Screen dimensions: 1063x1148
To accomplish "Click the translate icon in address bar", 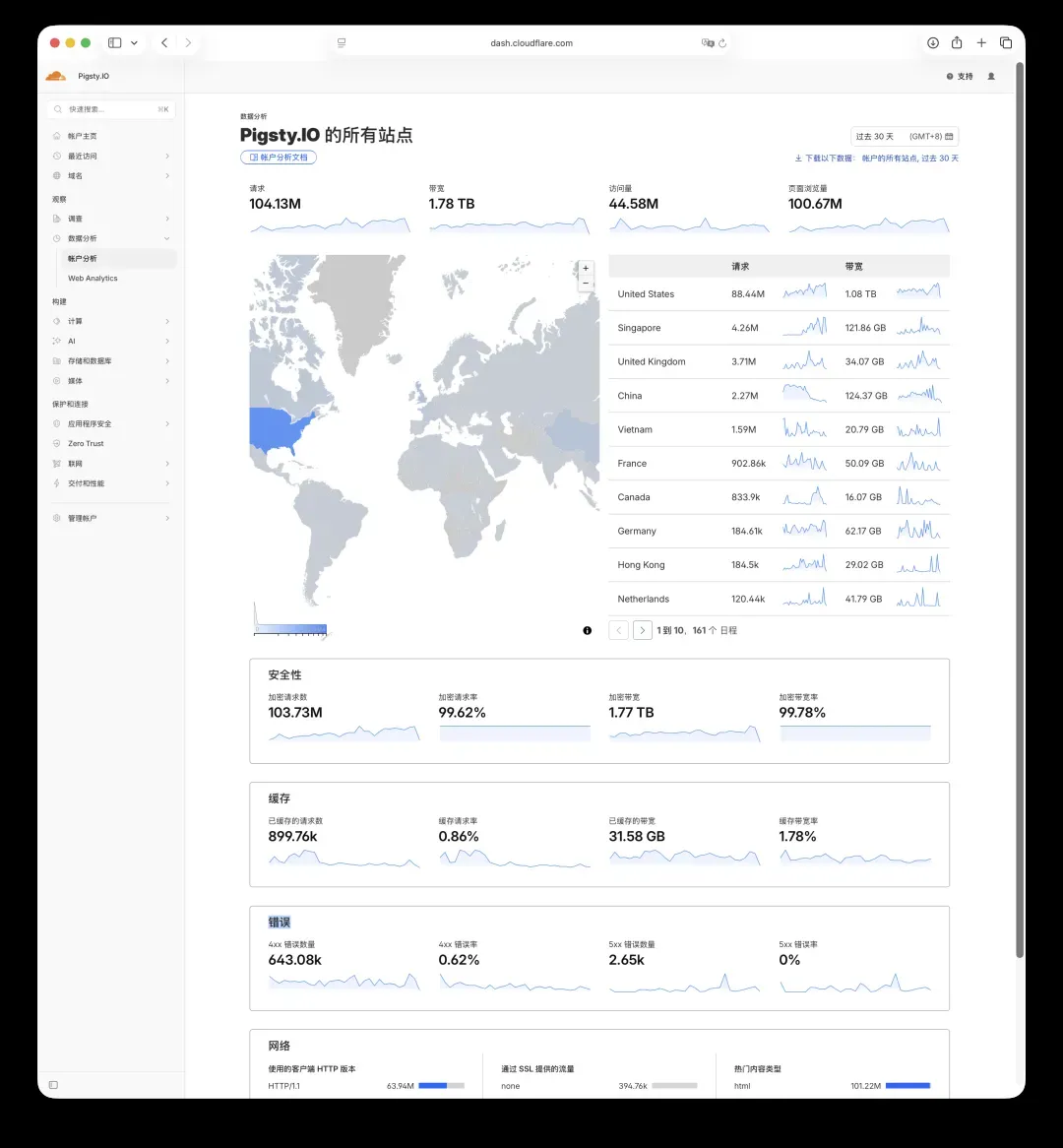I will (708, 43).
